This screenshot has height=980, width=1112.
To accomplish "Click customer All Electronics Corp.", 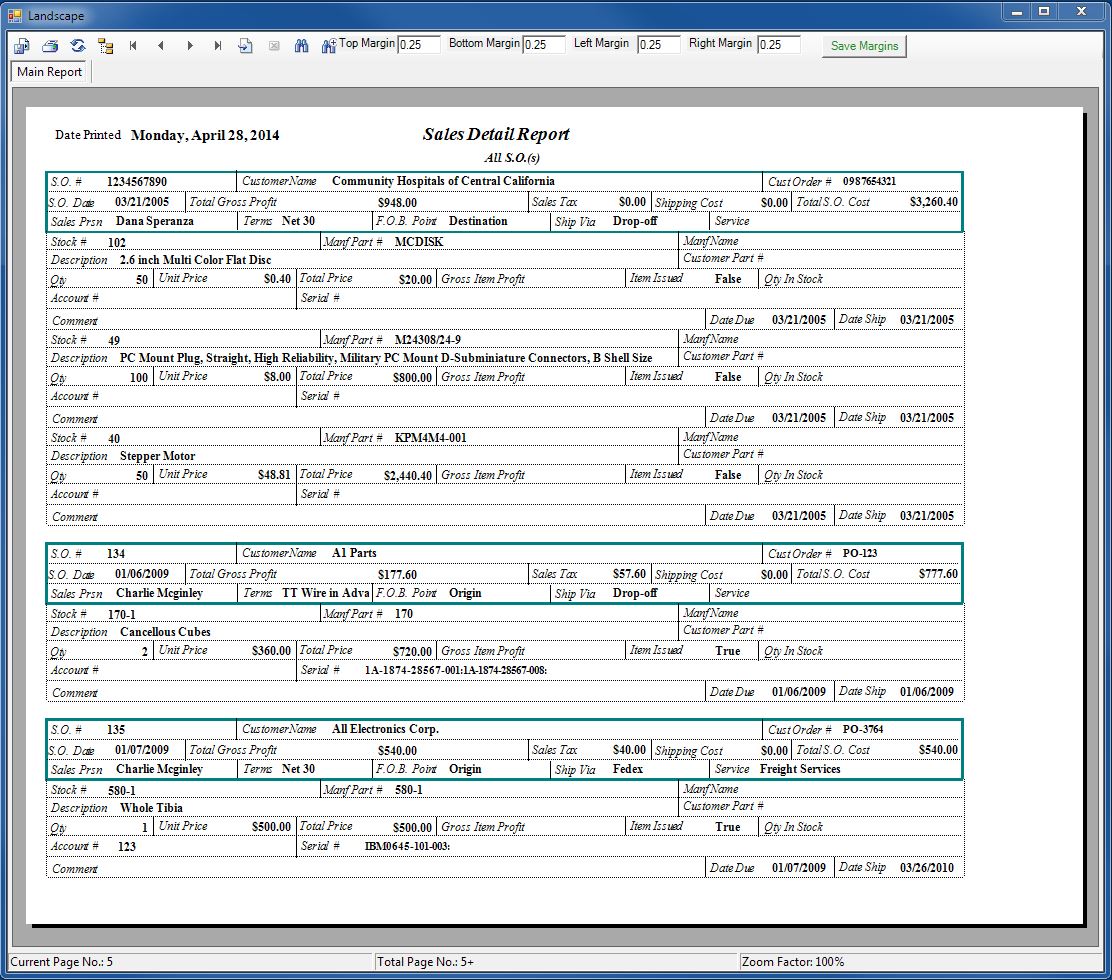I will (386, 729).
